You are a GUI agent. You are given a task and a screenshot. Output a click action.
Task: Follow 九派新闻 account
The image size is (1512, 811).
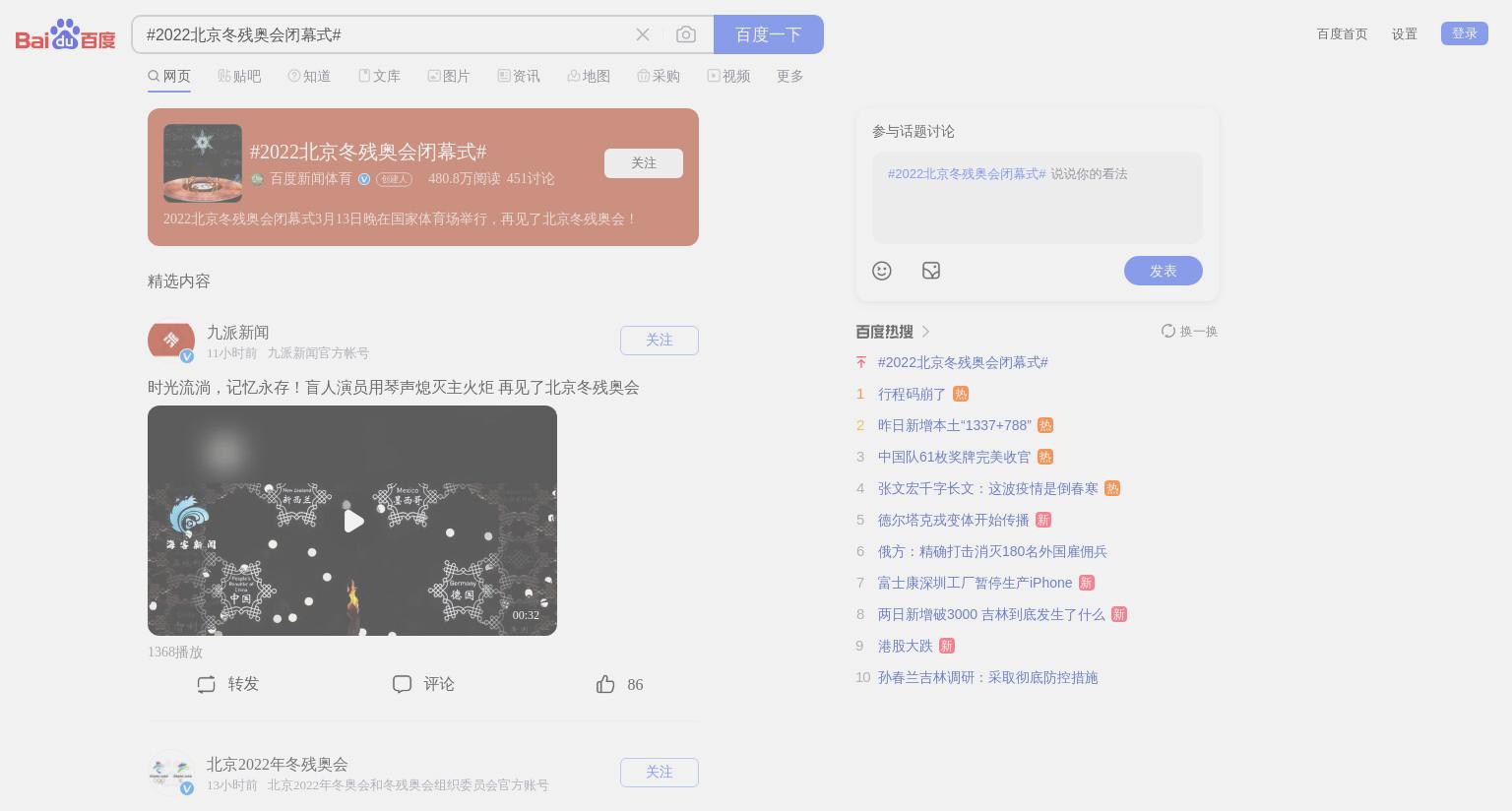click(660, 341)
